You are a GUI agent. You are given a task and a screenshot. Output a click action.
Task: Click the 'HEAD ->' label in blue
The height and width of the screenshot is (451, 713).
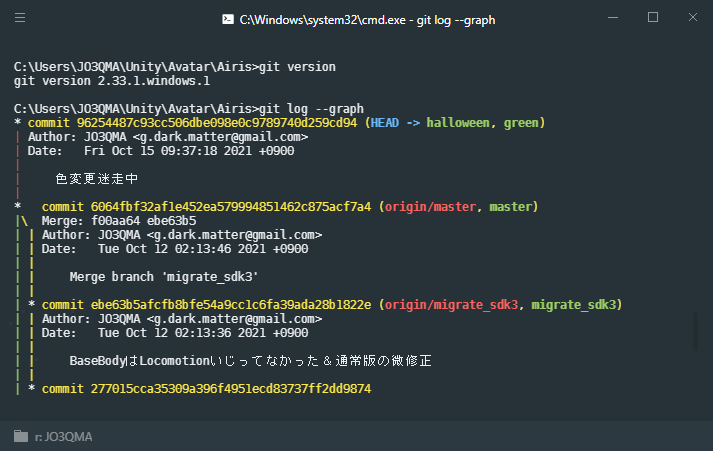coord(395,123)
